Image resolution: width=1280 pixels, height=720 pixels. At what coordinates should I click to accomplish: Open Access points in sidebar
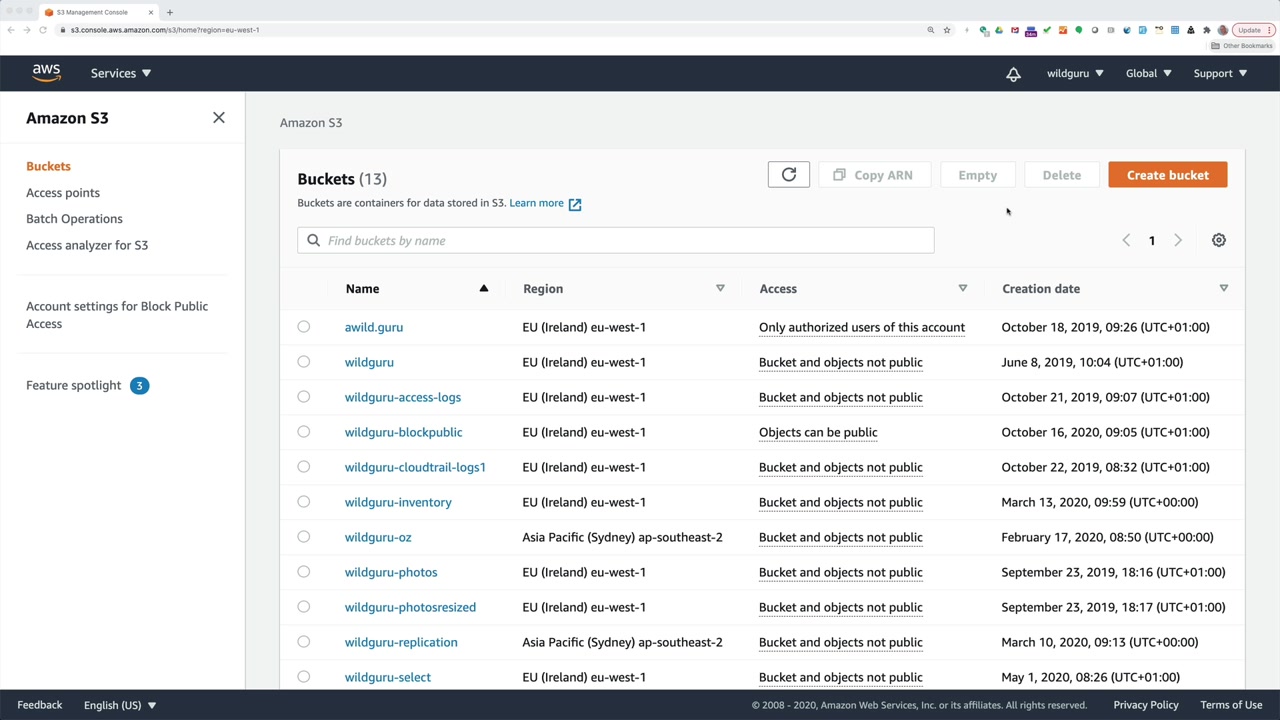[x=63, y=192]
